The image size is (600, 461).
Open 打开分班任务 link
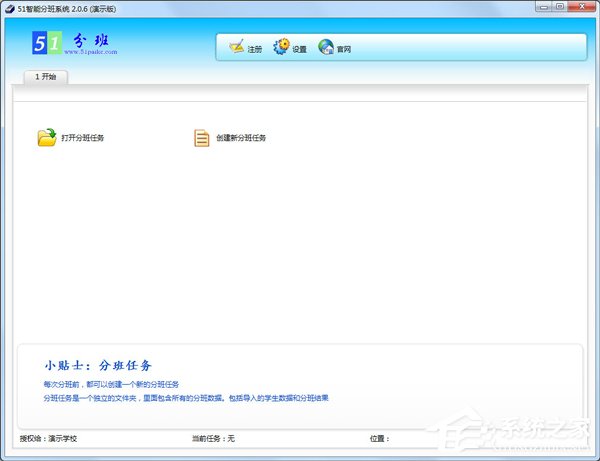tap(83, 138)
